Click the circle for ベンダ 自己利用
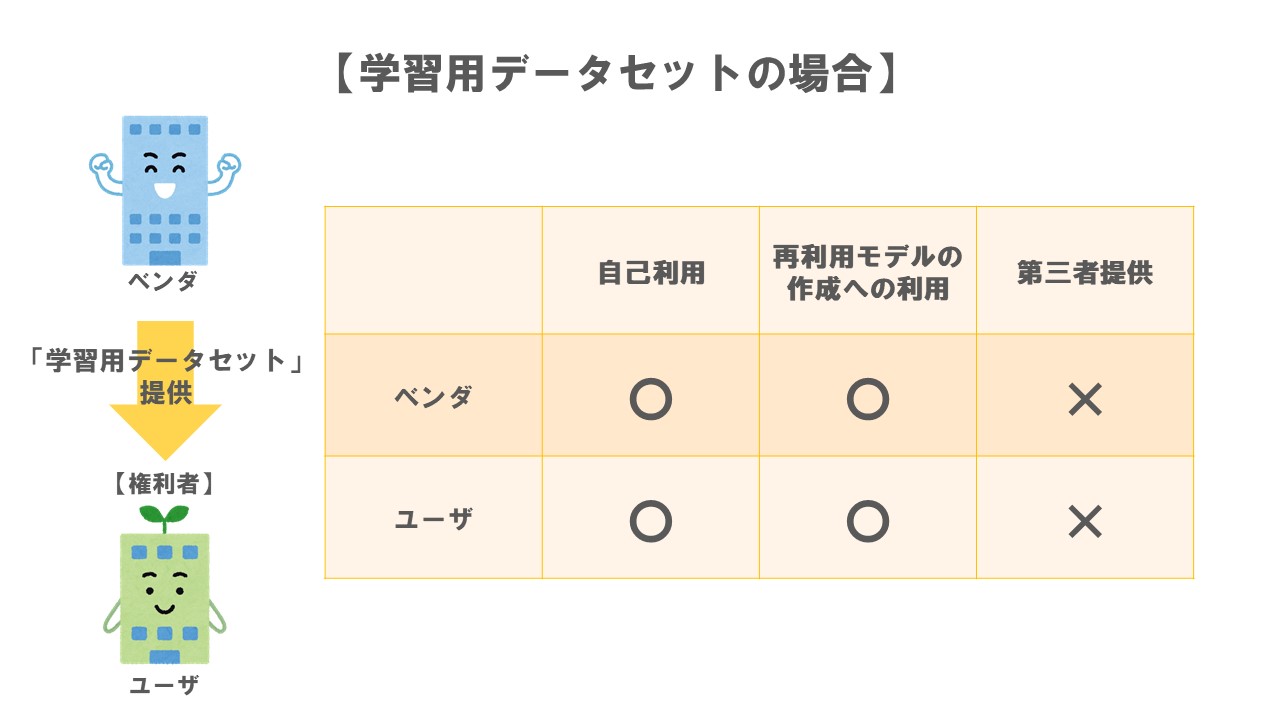1280x720 pixels. click(x=651, y=400)
